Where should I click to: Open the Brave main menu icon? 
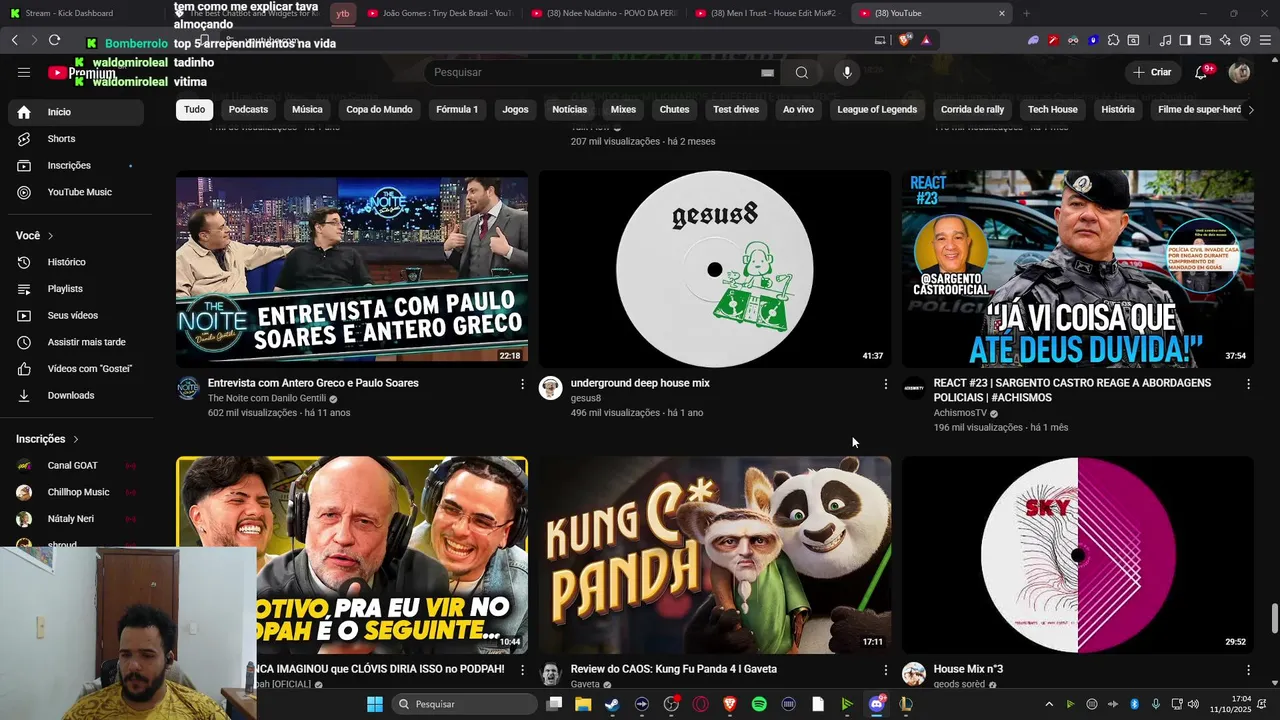pos(1265,40)
